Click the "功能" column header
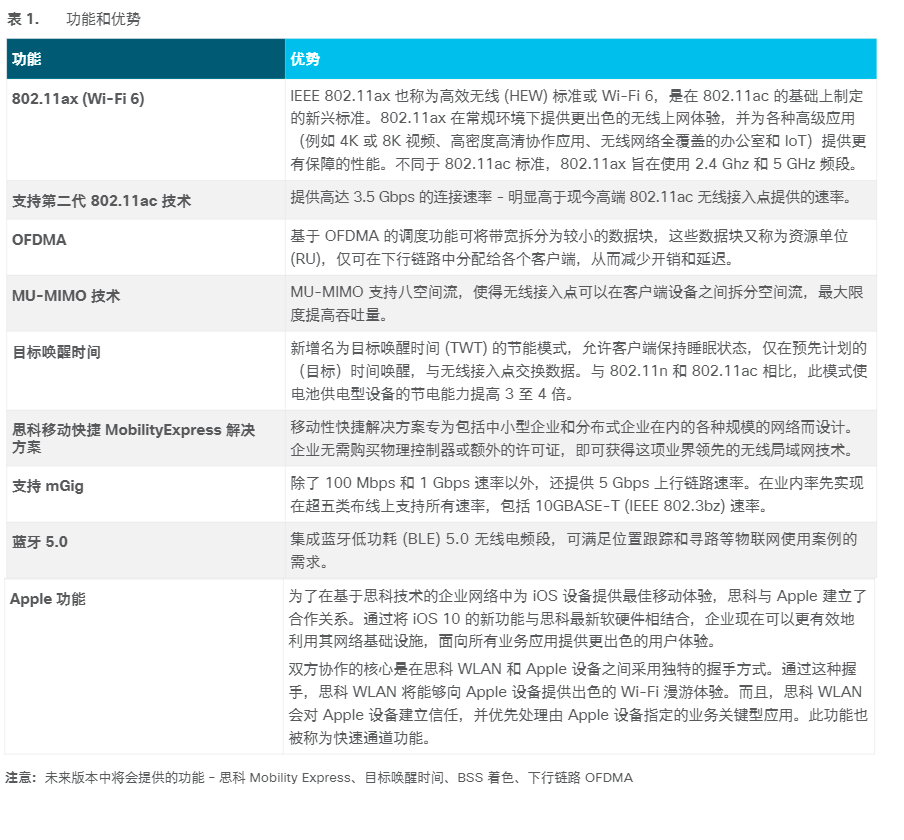This screenshot has width=904, height=840. pos(27,59)
